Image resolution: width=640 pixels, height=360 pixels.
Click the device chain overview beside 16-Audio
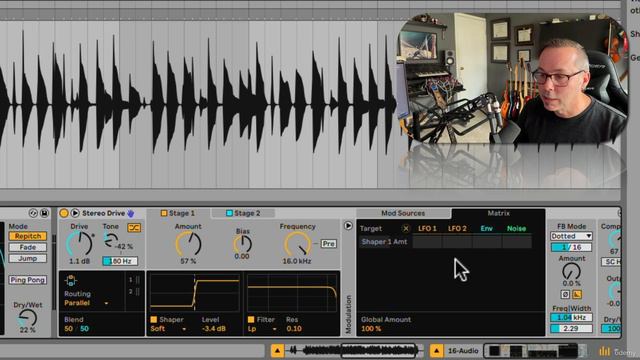coord(534,351)
